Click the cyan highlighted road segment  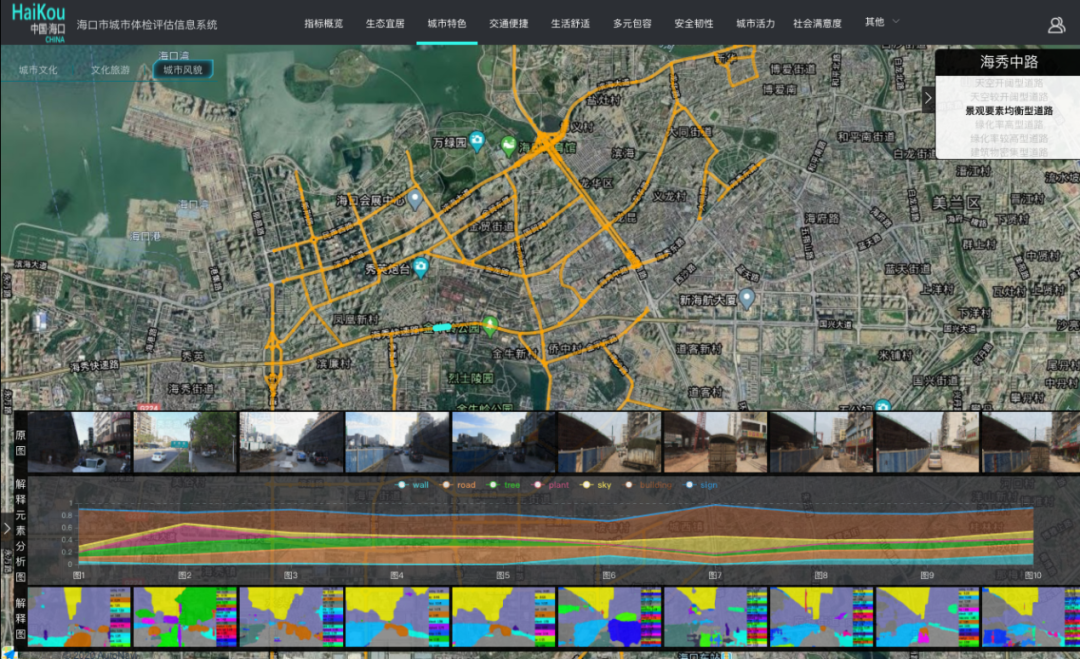click(442, 328)
